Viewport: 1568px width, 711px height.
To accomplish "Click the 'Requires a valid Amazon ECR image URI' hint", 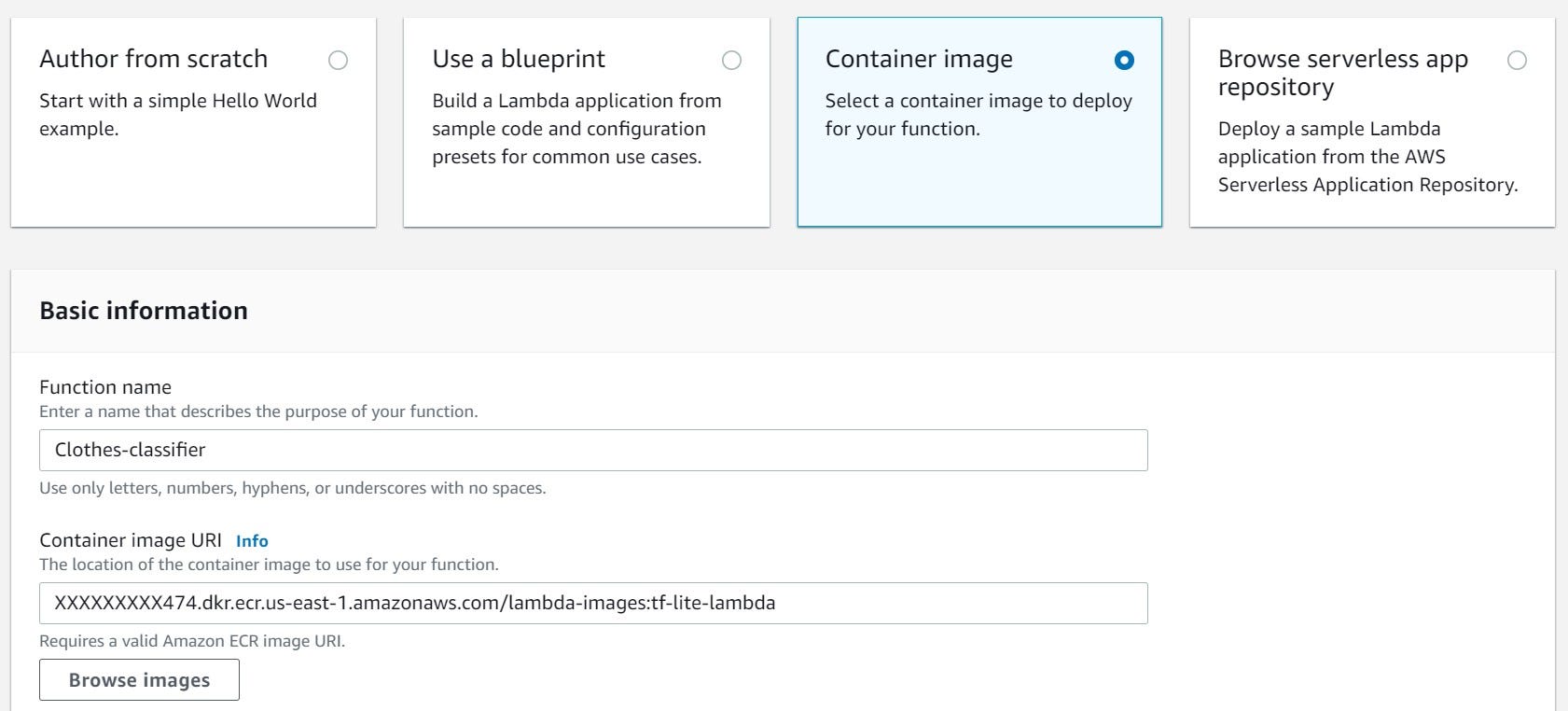I will (x=192, y=641).
